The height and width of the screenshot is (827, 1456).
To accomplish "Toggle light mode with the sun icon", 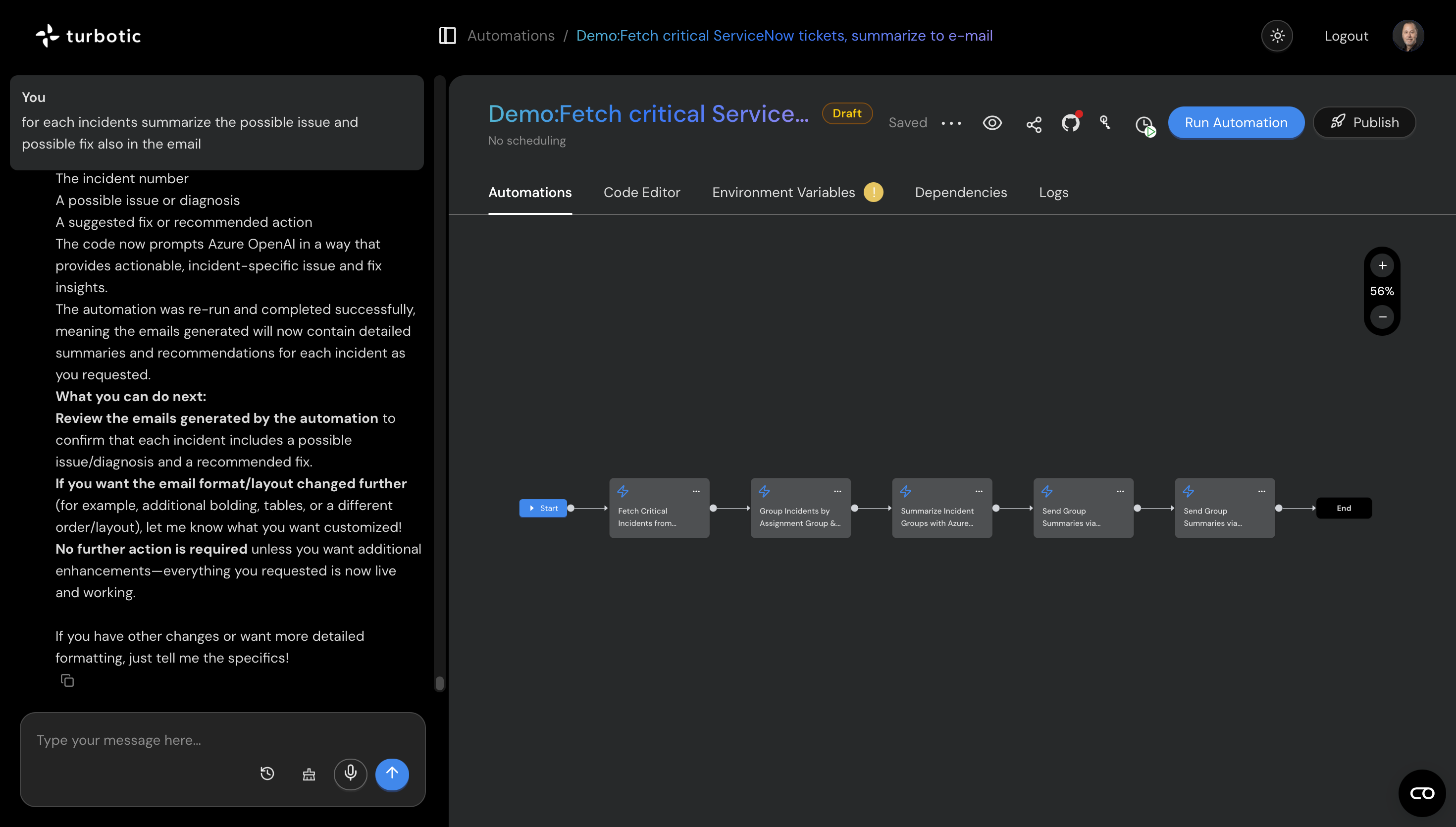I will pyautogui.click(x=1277, y=35).
